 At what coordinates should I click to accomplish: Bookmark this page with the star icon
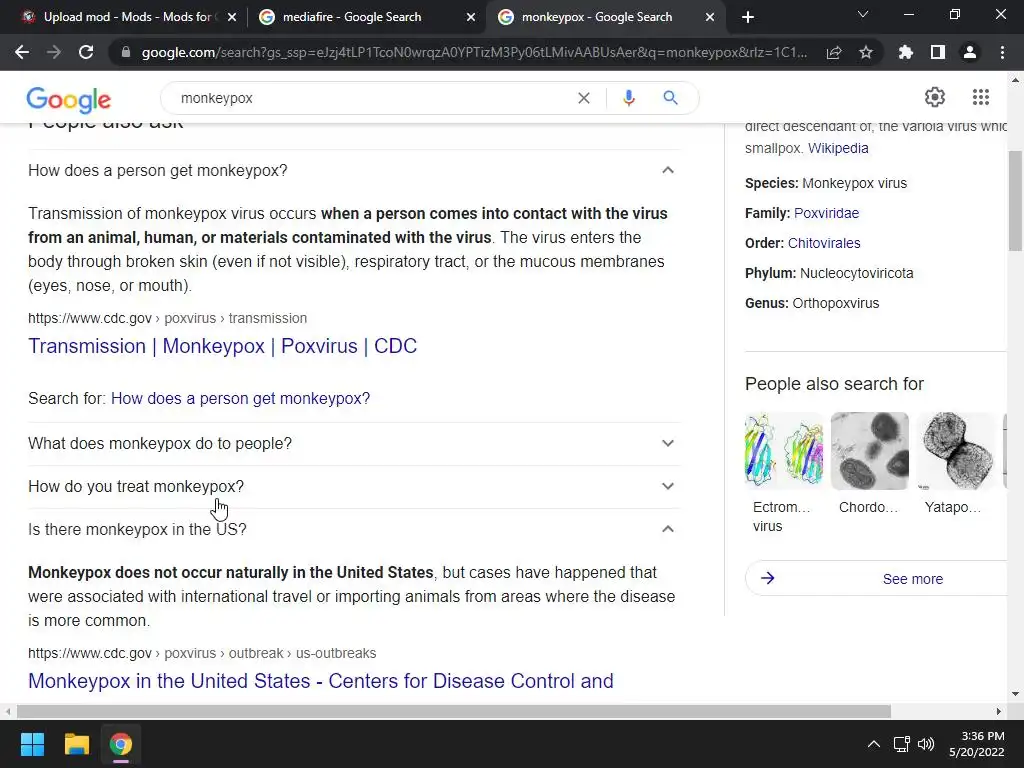(866, 52)
